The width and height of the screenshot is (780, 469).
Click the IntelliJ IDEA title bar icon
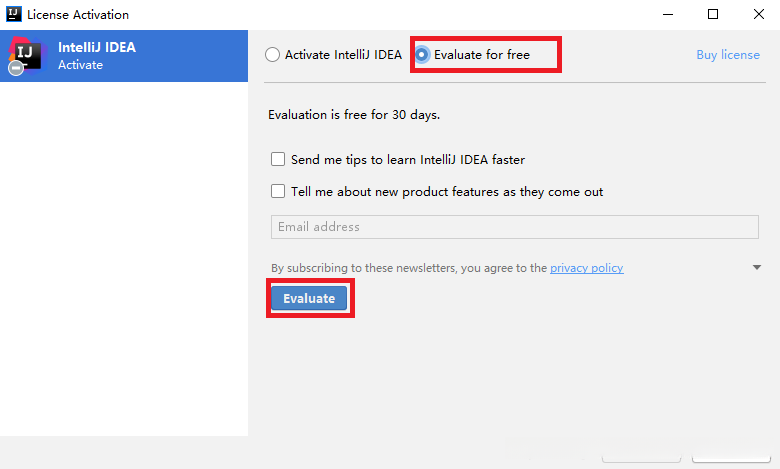(13, 15)
